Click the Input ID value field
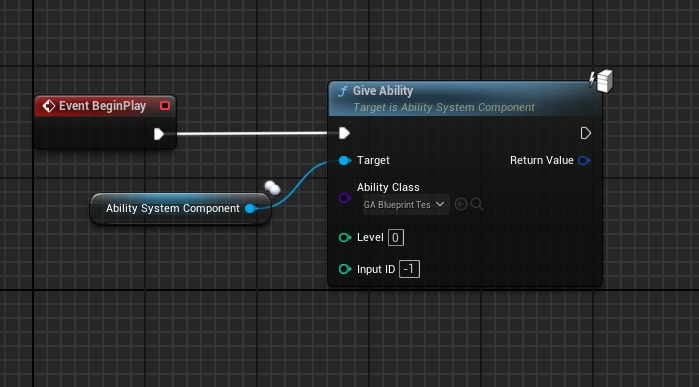 tap(409, 269)
